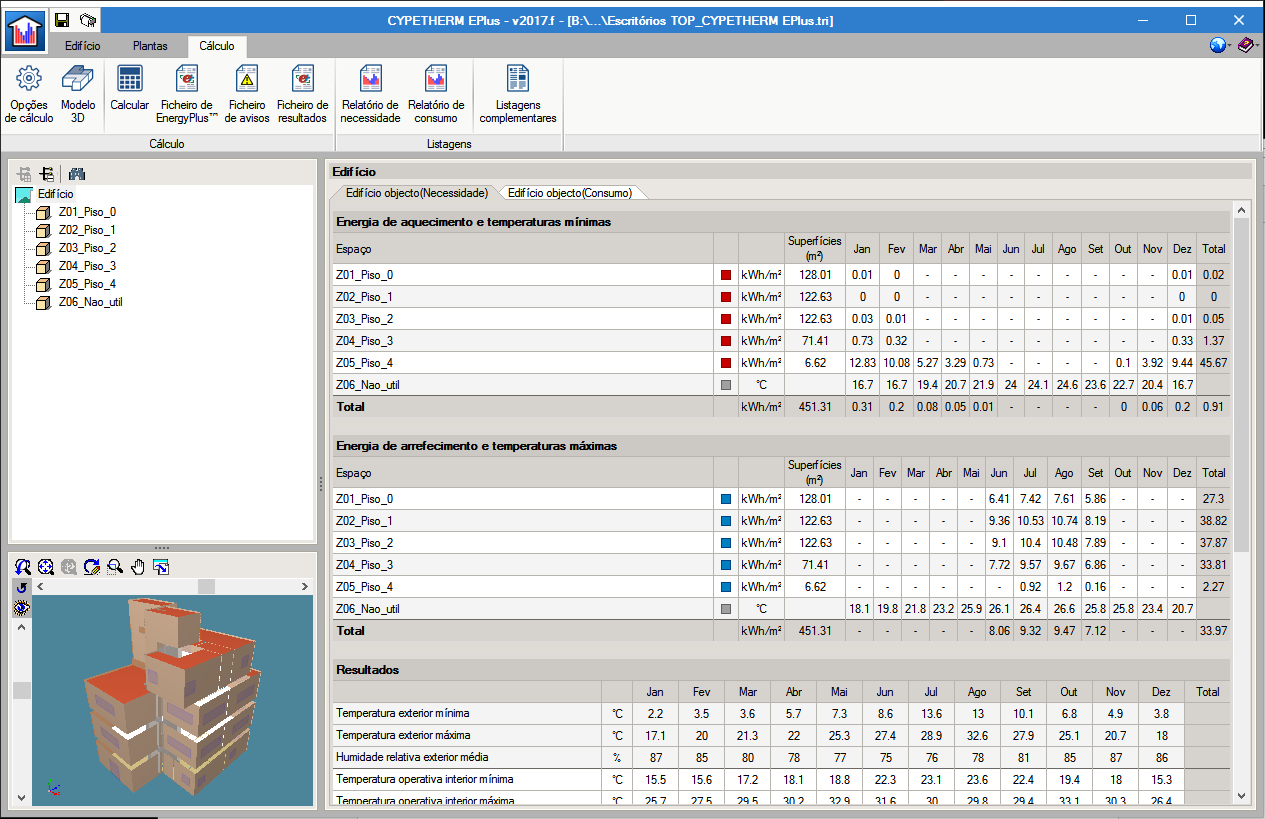The height and width of the screenshot is (819, 1265).
Task: Select Z01_Piso_0 in the tree
Action: coord(87,212)
